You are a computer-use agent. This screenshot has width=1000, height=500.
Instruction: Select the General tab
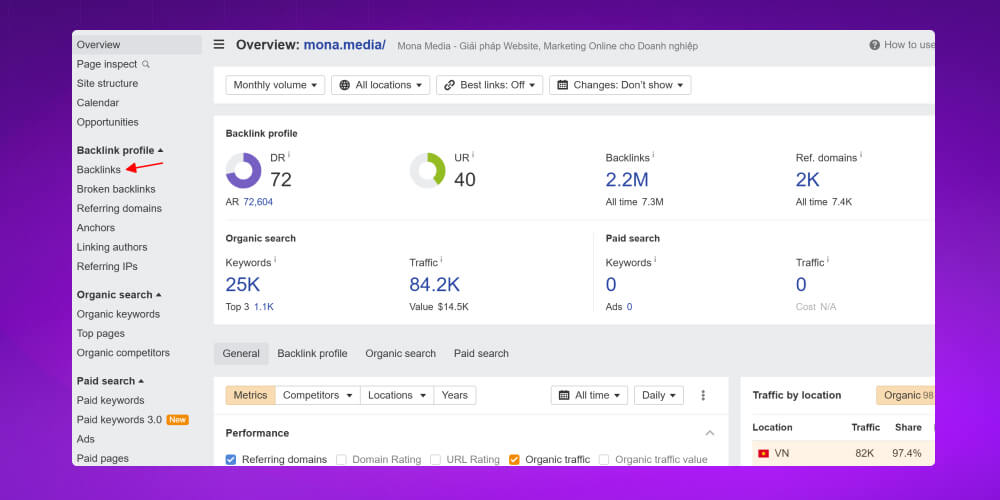[x=241, y=353]
